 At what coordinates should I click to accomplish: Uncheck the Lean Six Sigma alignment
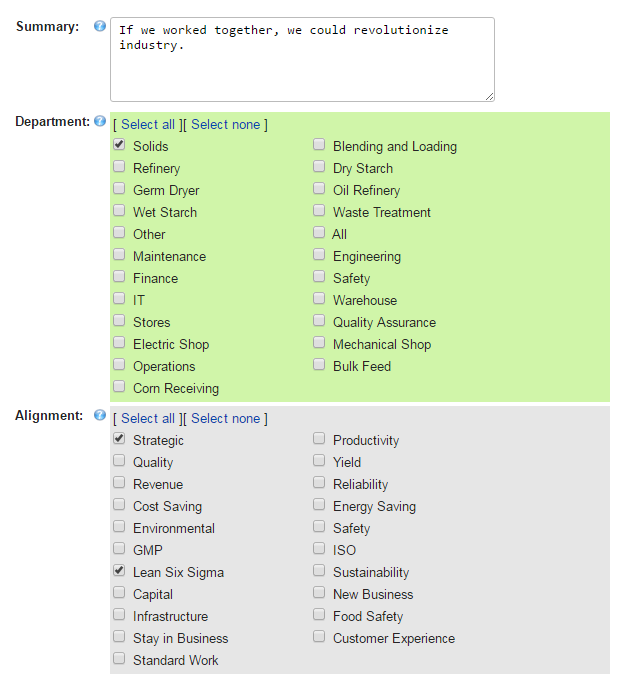pyautogui.click(x=119, y=571)
